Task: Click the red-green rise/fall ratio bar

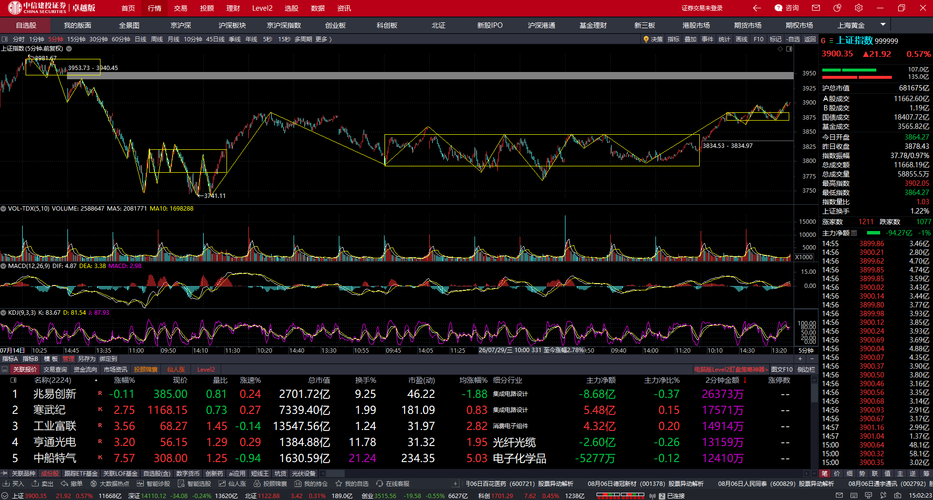Action: pyautogui.click(x=857, y=73)
